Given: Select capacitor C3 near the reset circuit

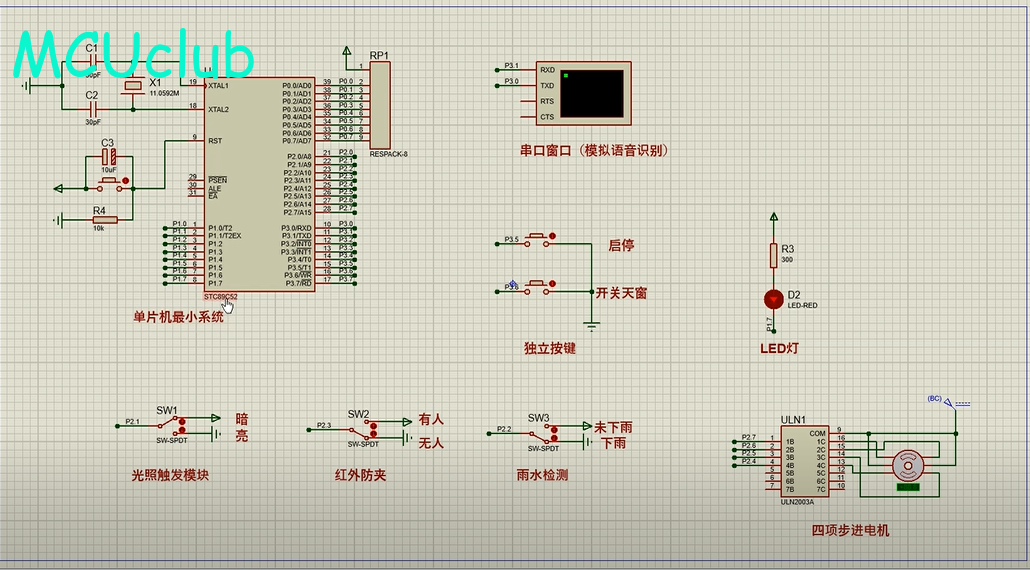Looking at the screenshot, I should tap(109, 157).
